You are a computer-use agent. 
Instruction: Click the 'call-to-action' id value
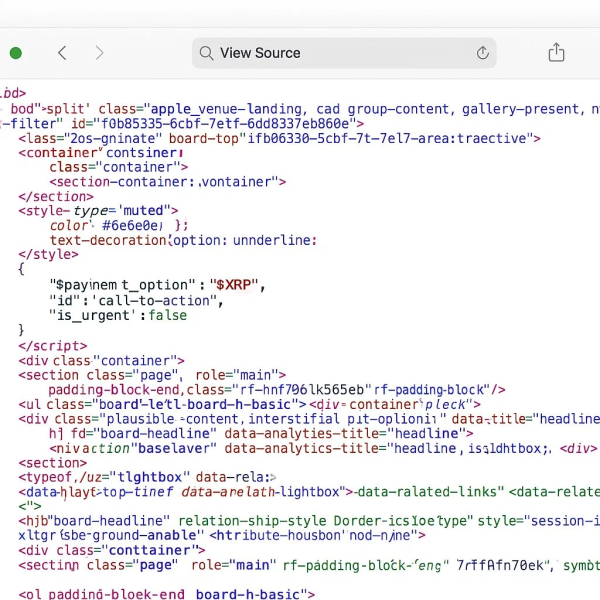(155, 301)
